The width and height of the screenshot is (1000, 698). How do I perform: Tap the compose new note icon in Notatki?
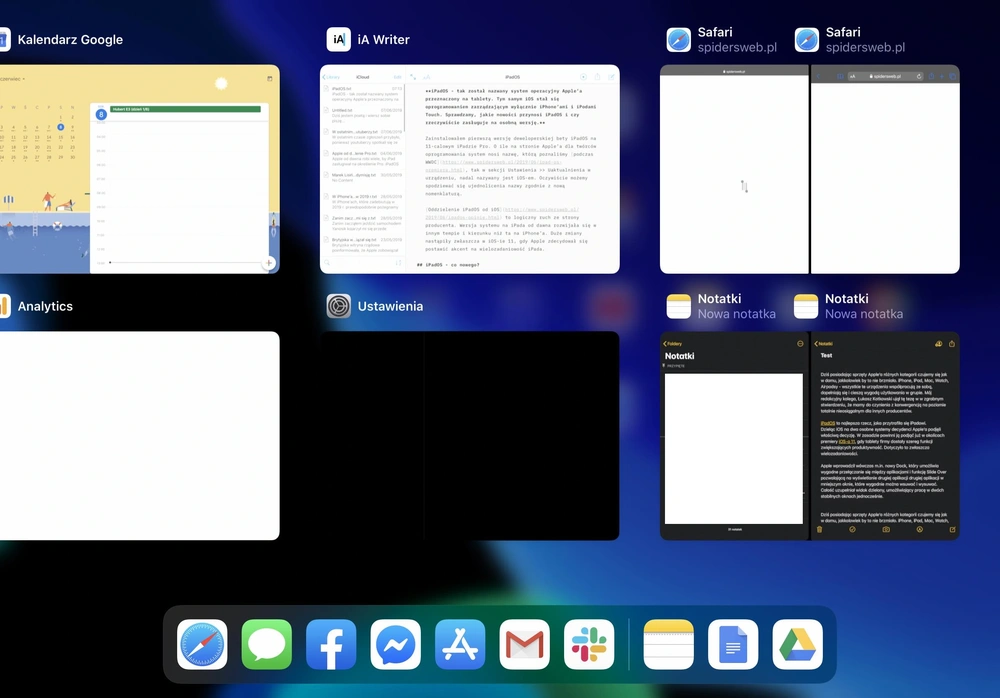pyautogui.click(x=952, y=530)
